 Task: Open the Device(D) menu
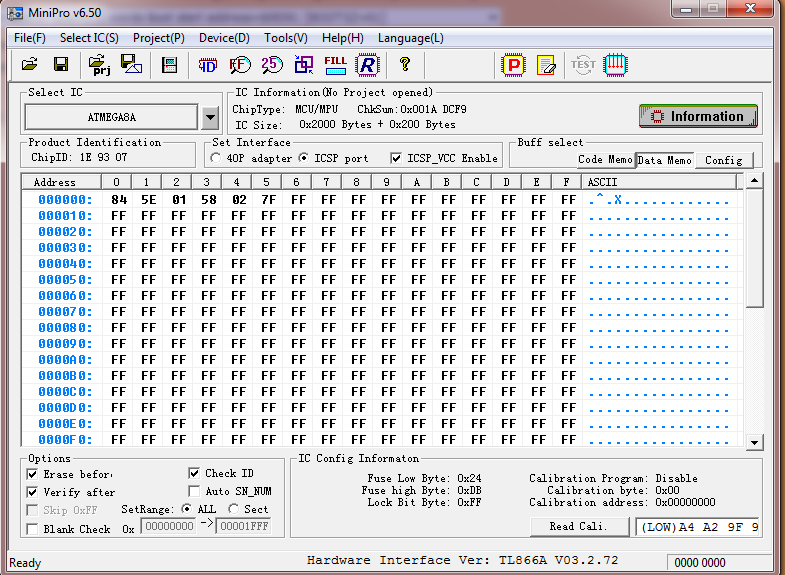(224, 38)
